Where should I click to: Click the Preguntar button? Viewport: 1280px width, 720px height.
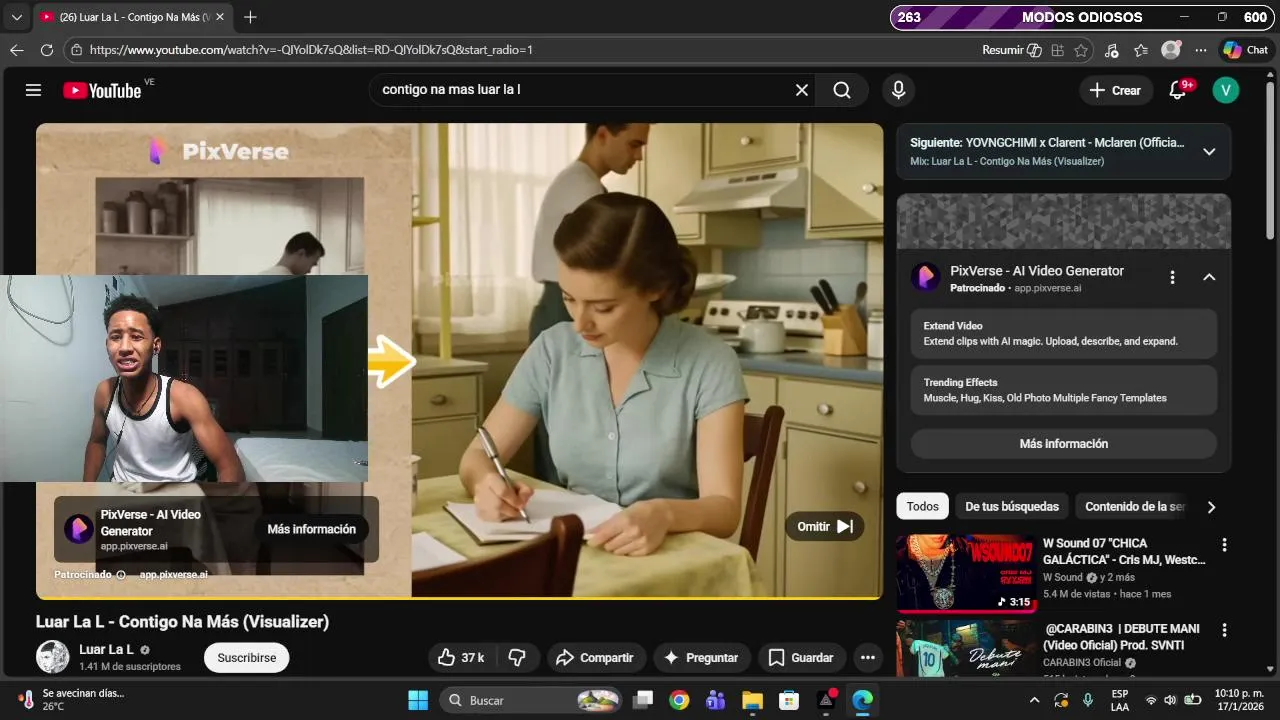(x=701, y=657)
